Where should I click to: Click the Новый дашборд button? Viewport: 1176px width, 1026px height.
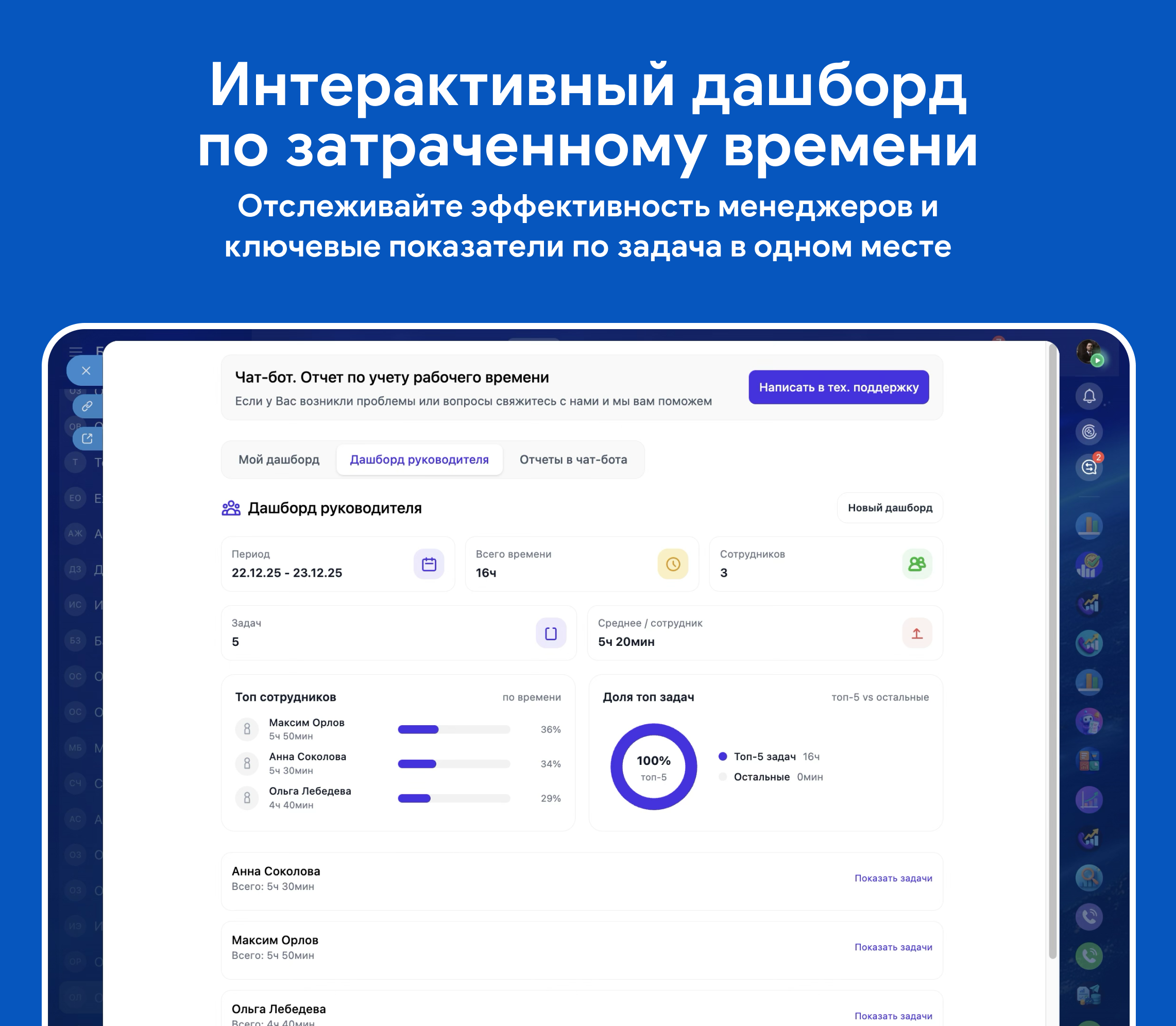(889, 508)
